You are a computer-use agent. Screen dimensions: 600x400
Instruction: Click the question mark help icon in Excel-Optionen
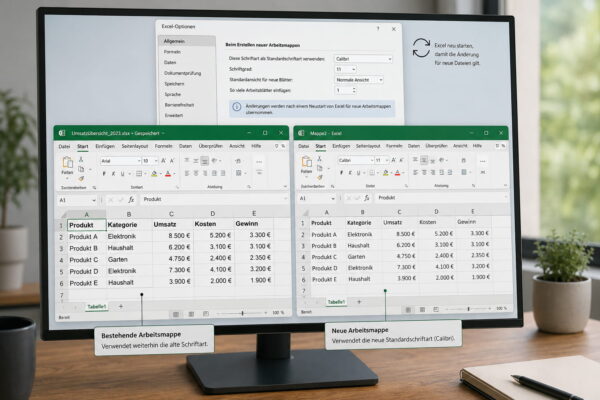378,29
